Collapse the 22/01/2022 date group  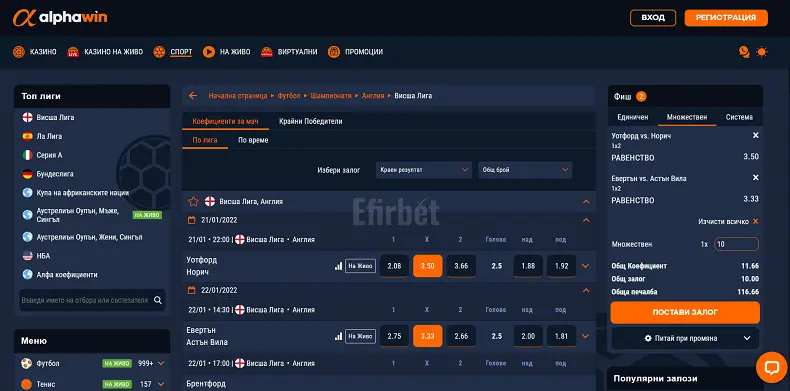pos(585,290)
